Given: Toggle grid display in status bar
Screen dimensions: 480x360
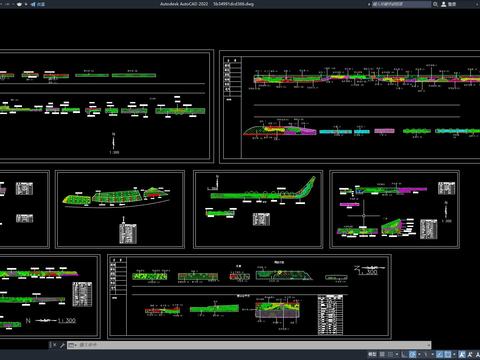Looking at the screenshot, I should pos(382,354).
